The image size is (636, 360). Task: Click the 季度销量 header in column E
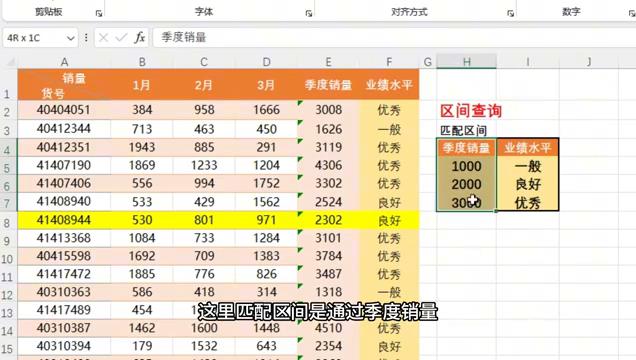click(328, 85)
